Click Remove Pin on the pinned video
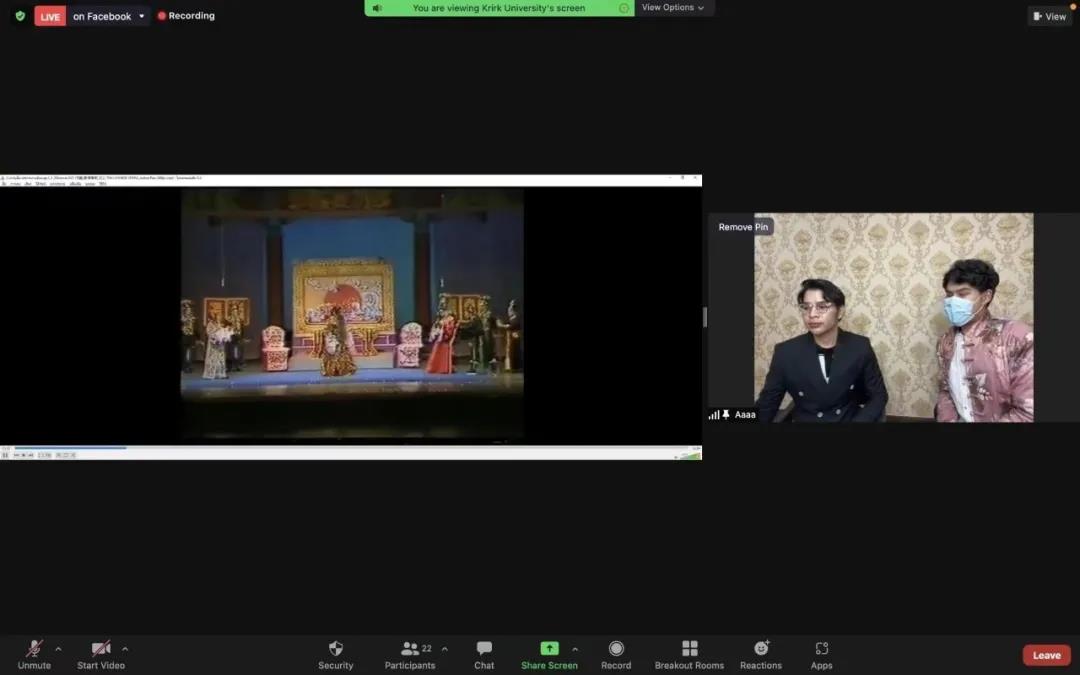1080x675 pixels. click(742, 227)
